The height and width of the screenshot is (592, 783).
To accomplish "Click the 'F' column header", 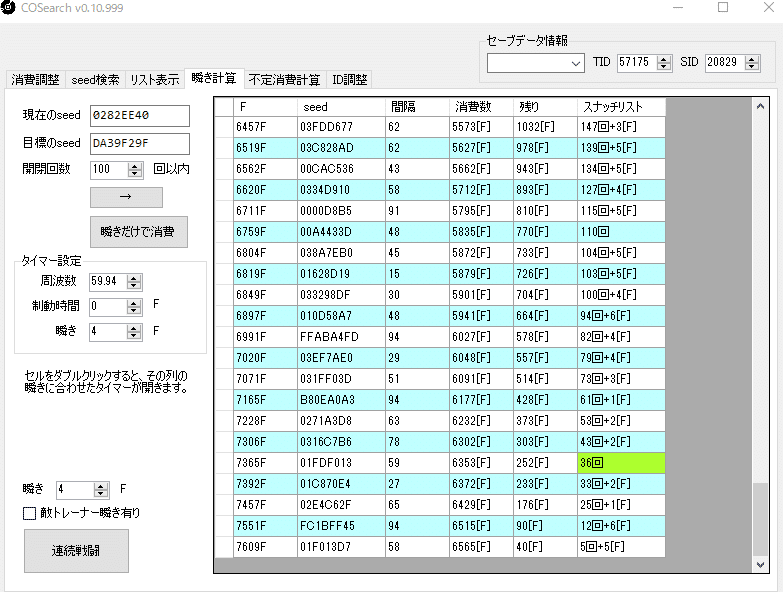I will pos(265,107).
